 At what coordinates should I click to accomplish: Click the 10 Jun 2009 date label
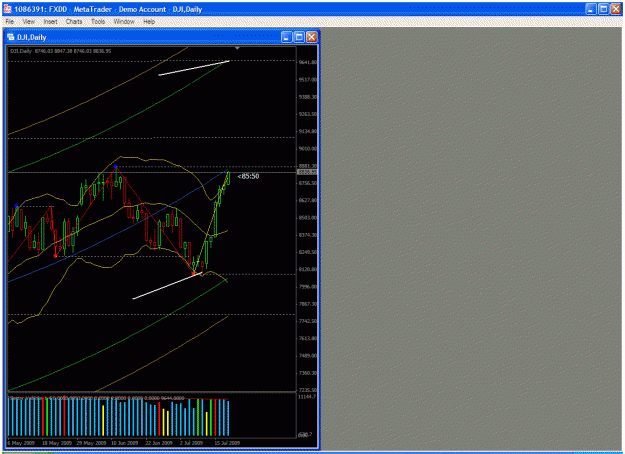124,443
